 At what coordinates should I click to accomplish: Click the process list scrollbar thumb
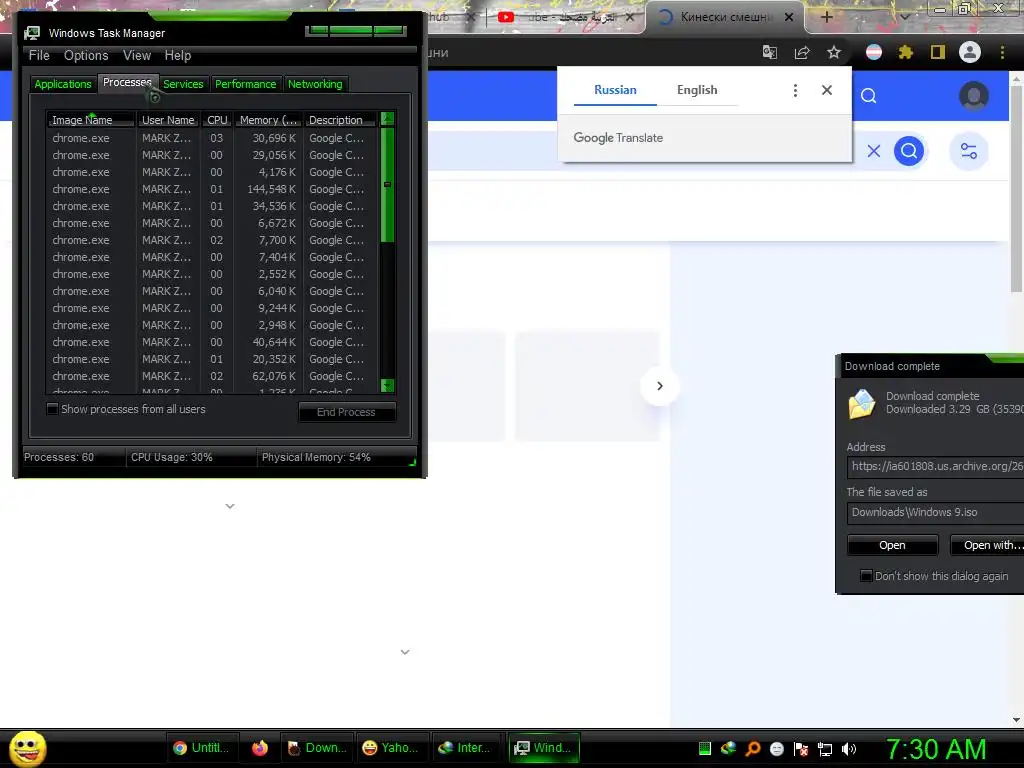387,185
